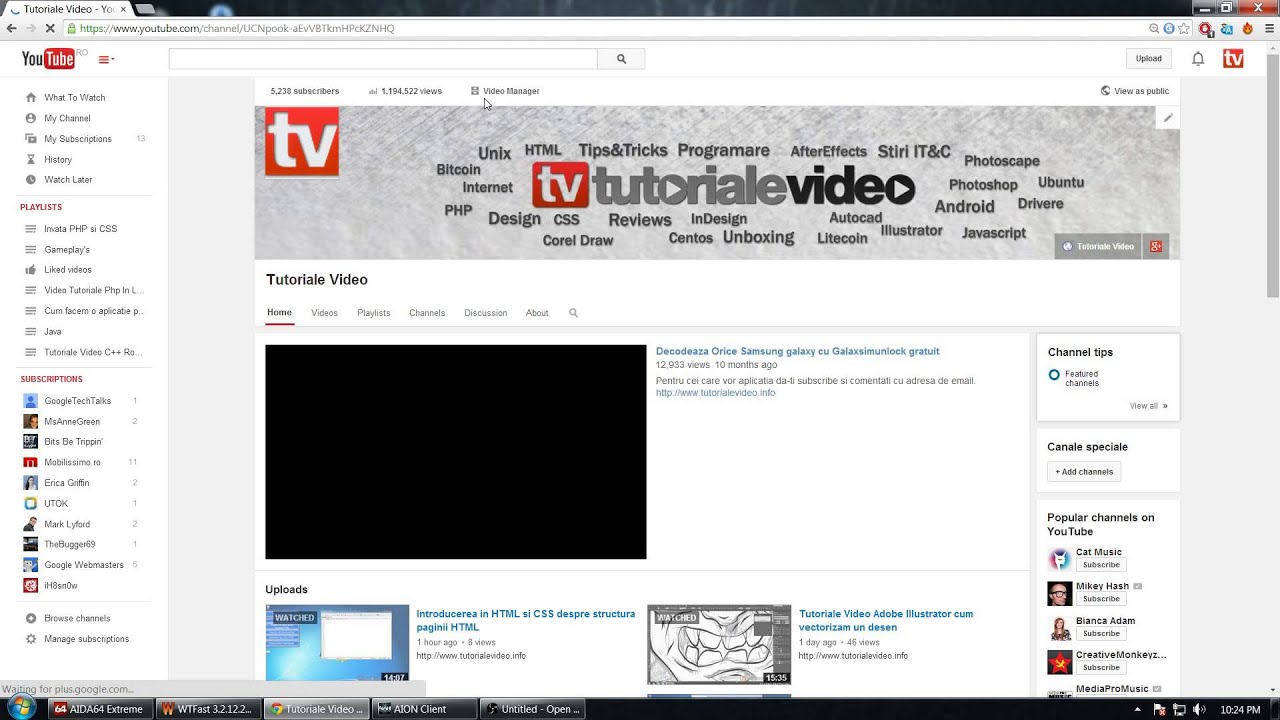Viewport: 1280px width, 720px height.
Task: Click the Add channels button
Action: (x=1084, y=472)
